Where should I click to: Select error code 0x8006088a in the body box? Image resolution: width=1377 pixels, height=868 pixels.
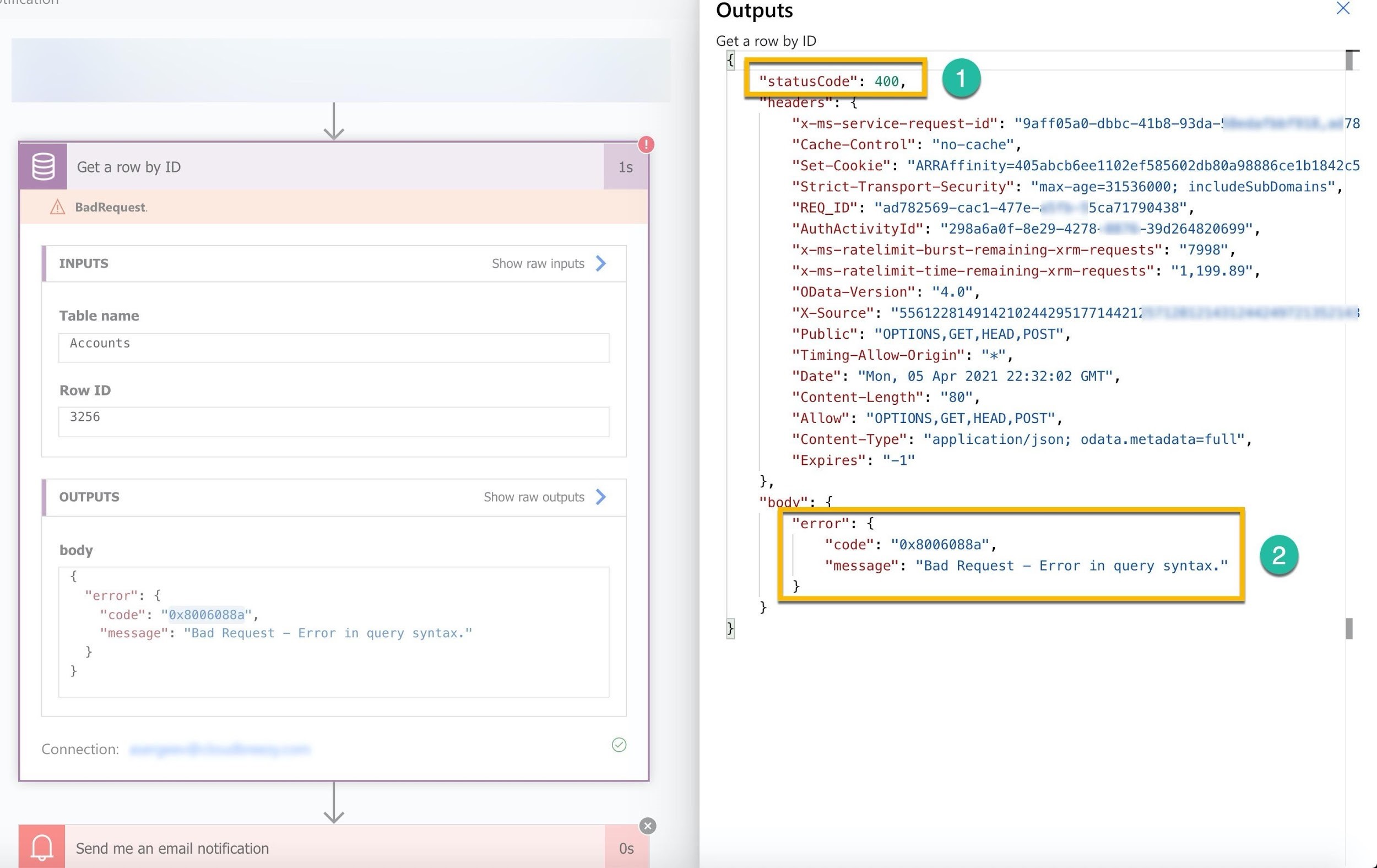coord(207,615)
